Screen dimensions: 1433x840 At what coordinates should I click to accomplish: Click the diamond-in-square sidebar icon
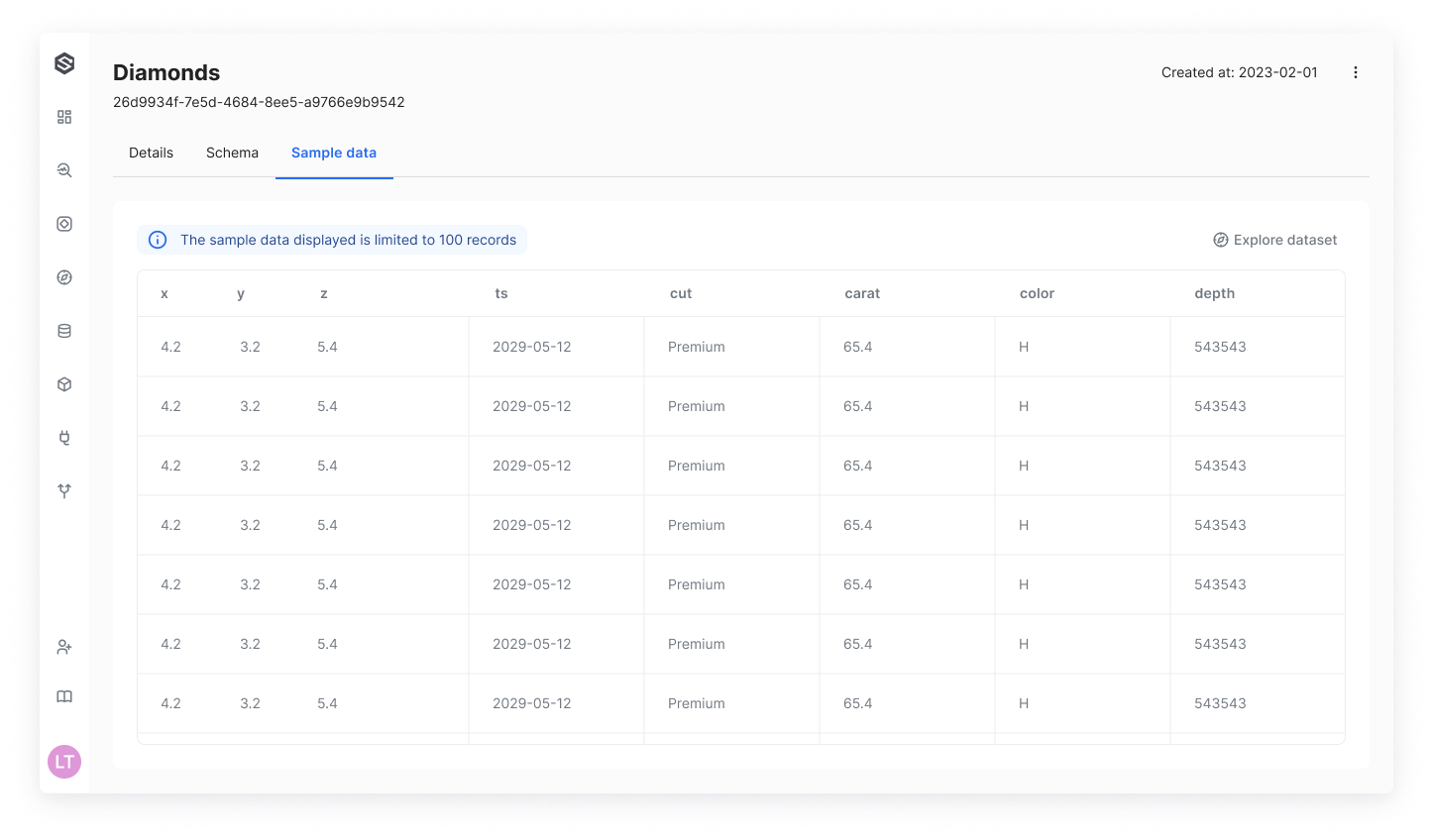coord(64,224)
